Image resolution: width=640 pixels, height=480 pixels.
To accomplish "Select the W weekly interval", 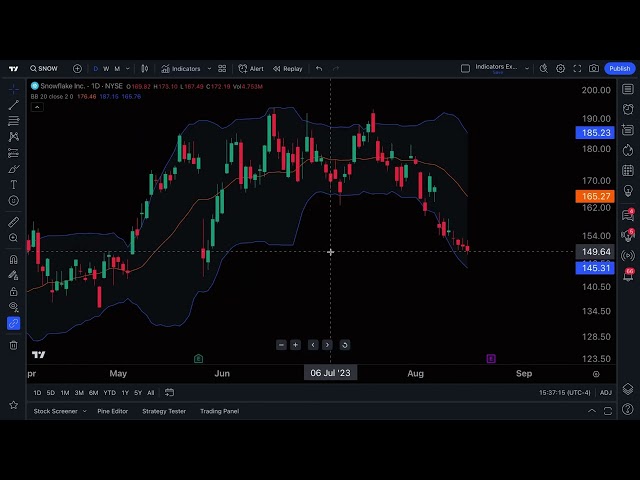I will click(x=106, y=69).
